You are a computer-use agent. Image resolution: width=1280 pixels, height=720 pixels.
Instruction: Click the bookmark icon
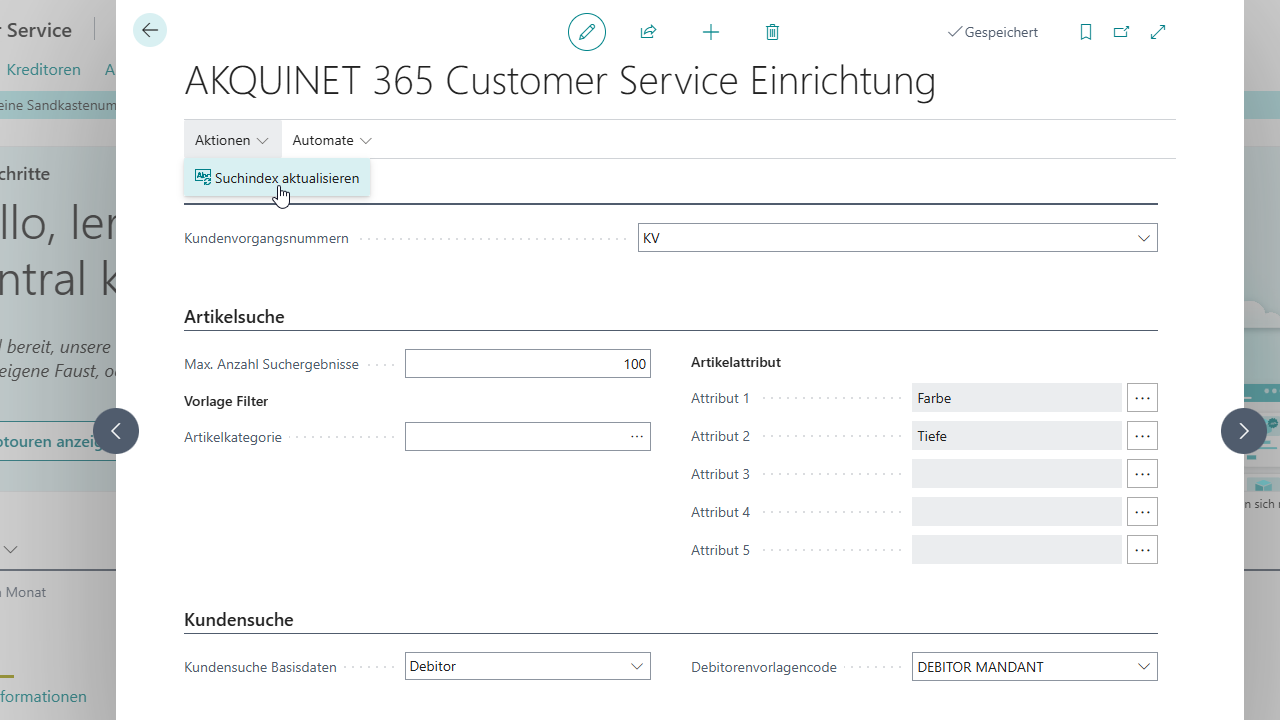tap(1086, 32)
